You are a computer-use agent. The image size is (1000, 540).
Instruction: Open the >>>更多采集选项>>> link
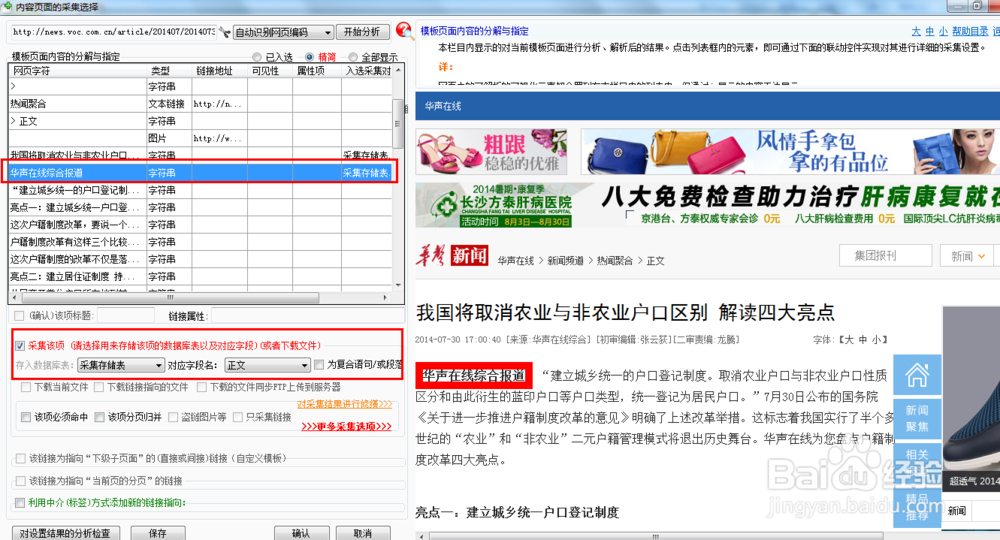(346, 427)
